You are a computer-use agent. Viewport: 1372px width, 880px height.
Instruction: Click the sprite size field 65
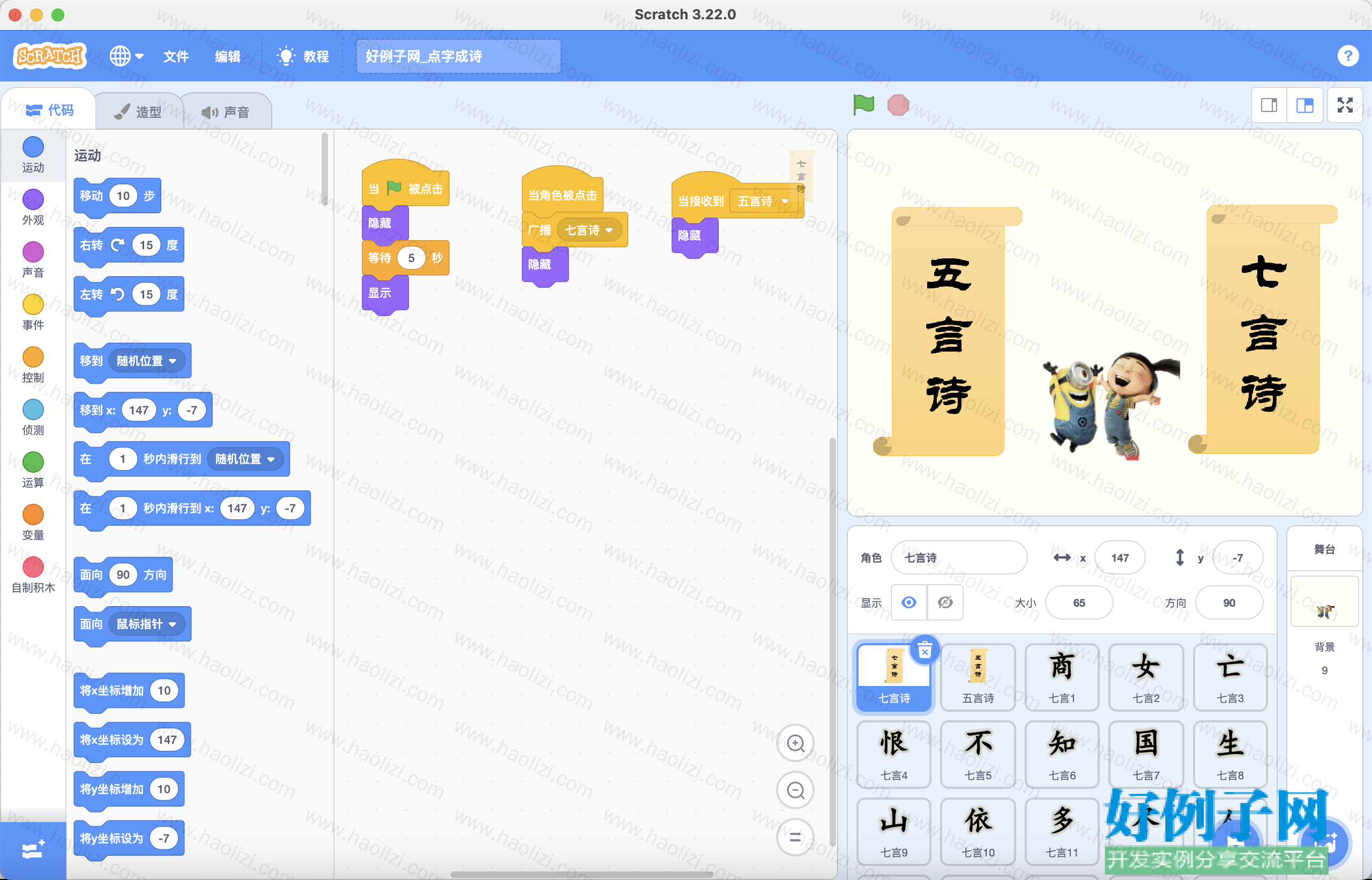[x=1079, y=602]
